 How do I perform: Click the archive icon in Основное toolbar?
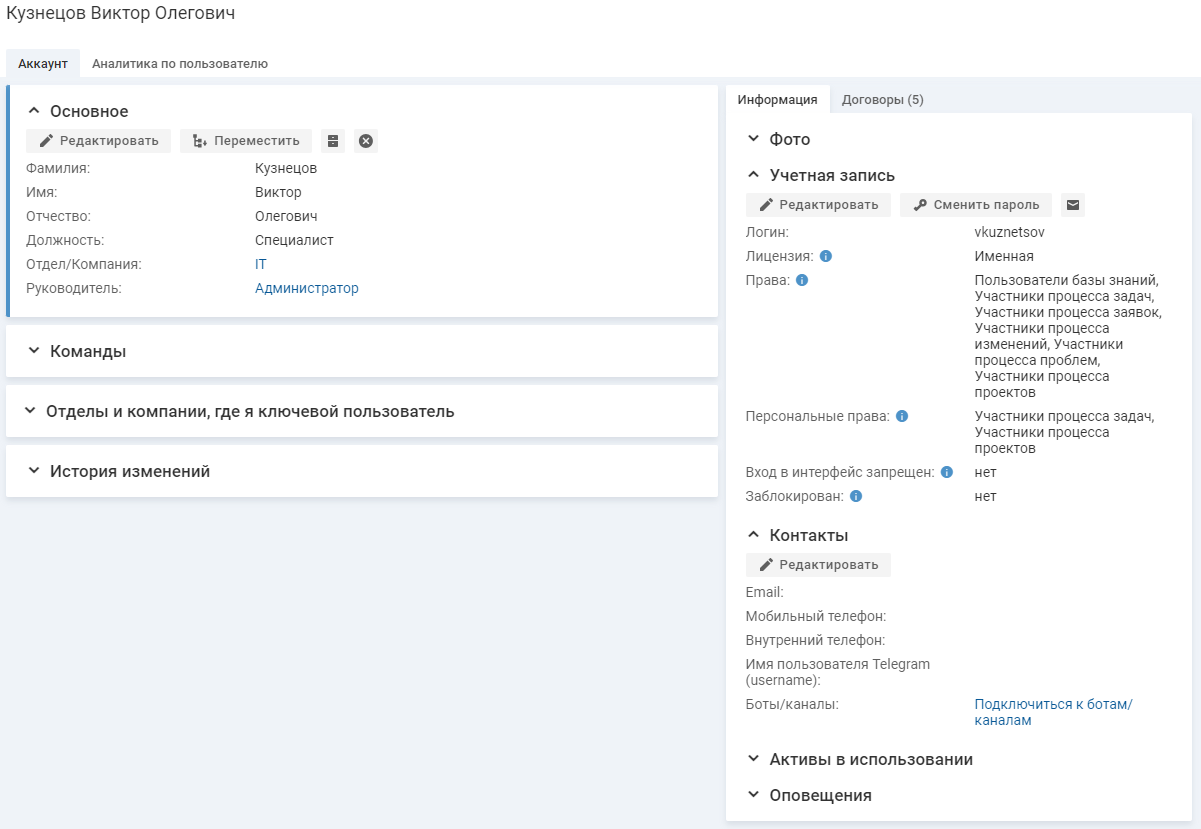point(333,141)
